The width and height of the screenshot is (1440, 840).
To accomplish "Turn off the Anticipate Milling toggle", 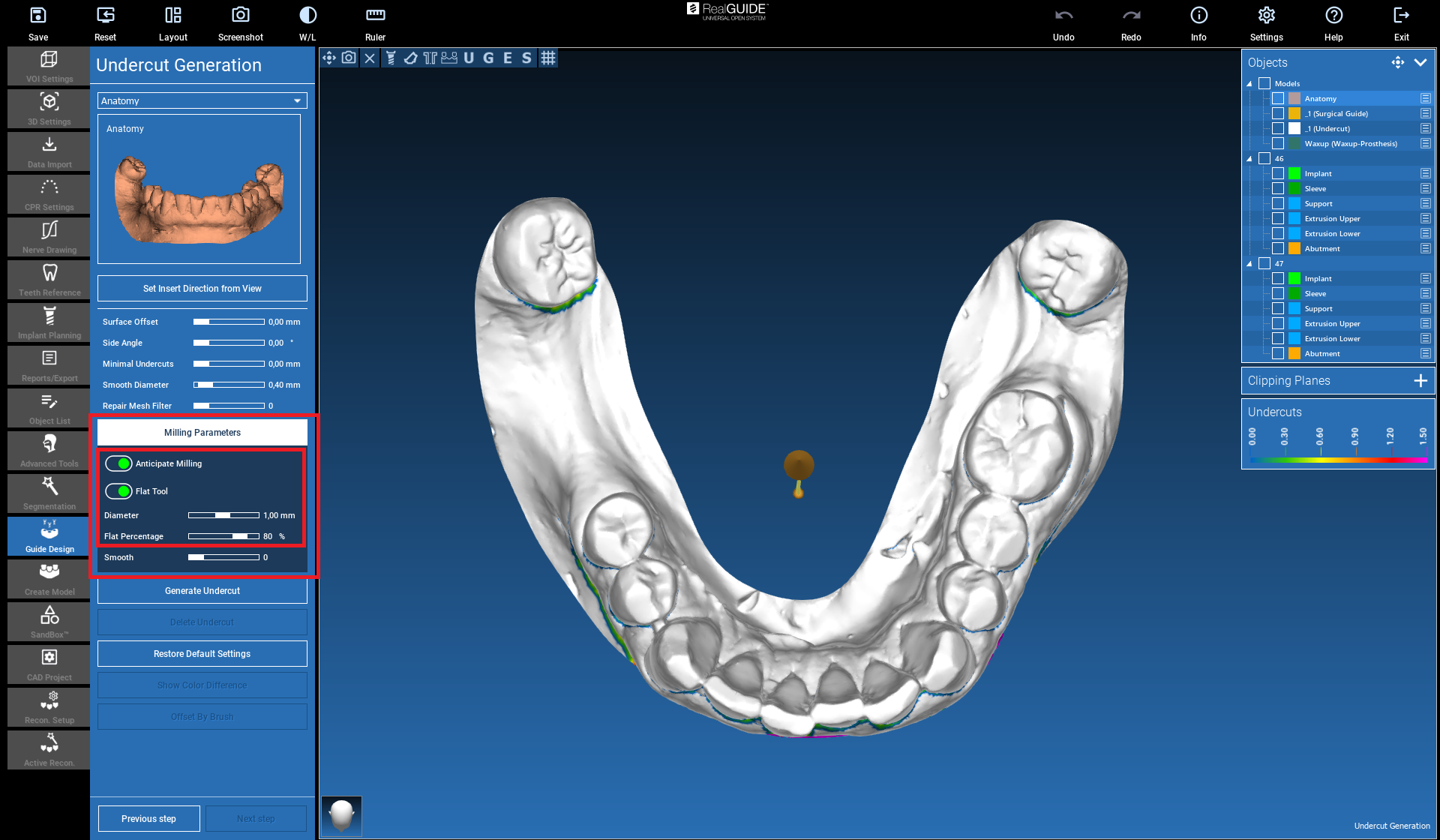I will (x=119, y=463).
